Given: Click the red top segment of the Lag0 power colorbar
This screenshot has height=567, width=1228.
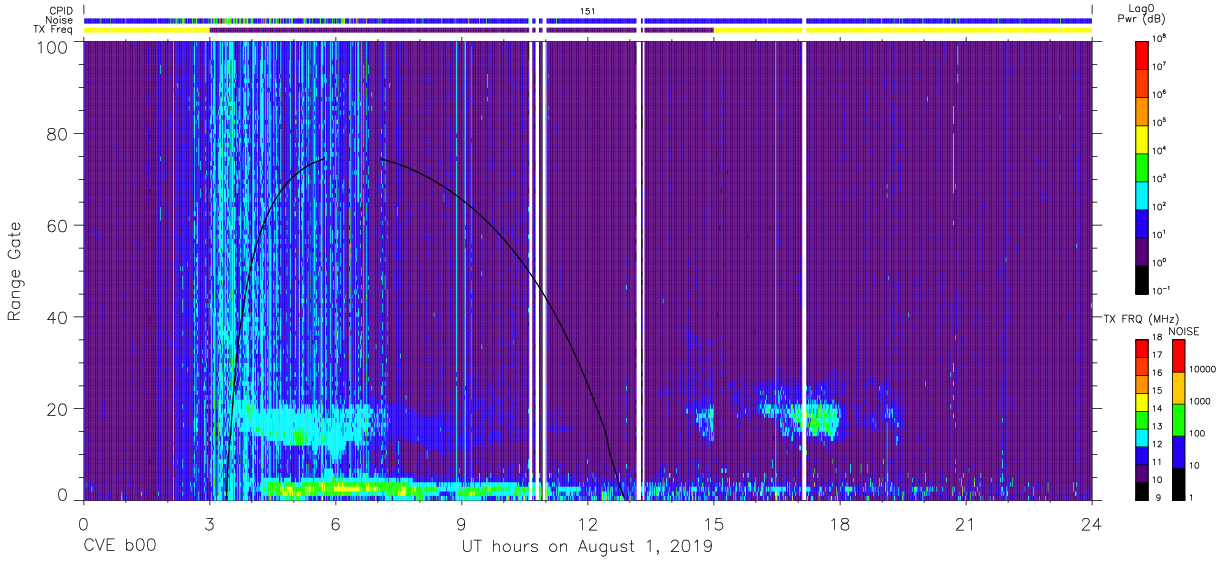Looking at the screenshot, I should click(x=1143, y=54).
